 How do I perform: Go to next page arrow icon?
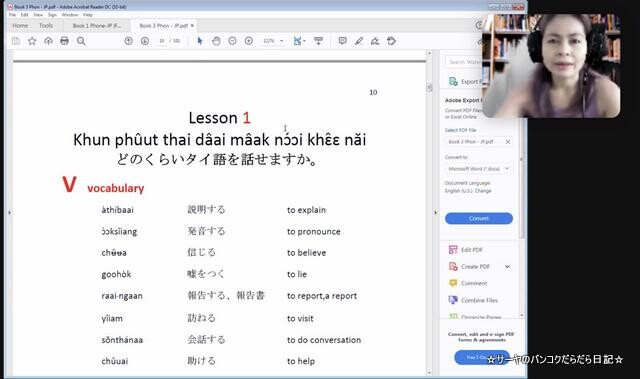pyautogui.click(x=145, y=41)
